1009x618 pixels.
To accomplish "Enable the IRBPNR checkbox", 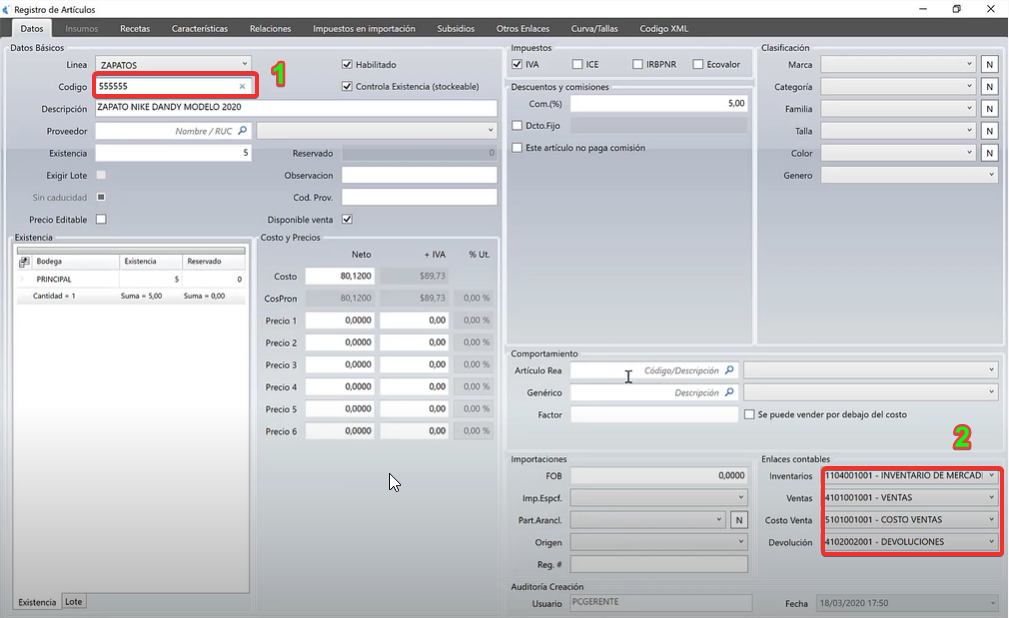I will coord(638,64).
